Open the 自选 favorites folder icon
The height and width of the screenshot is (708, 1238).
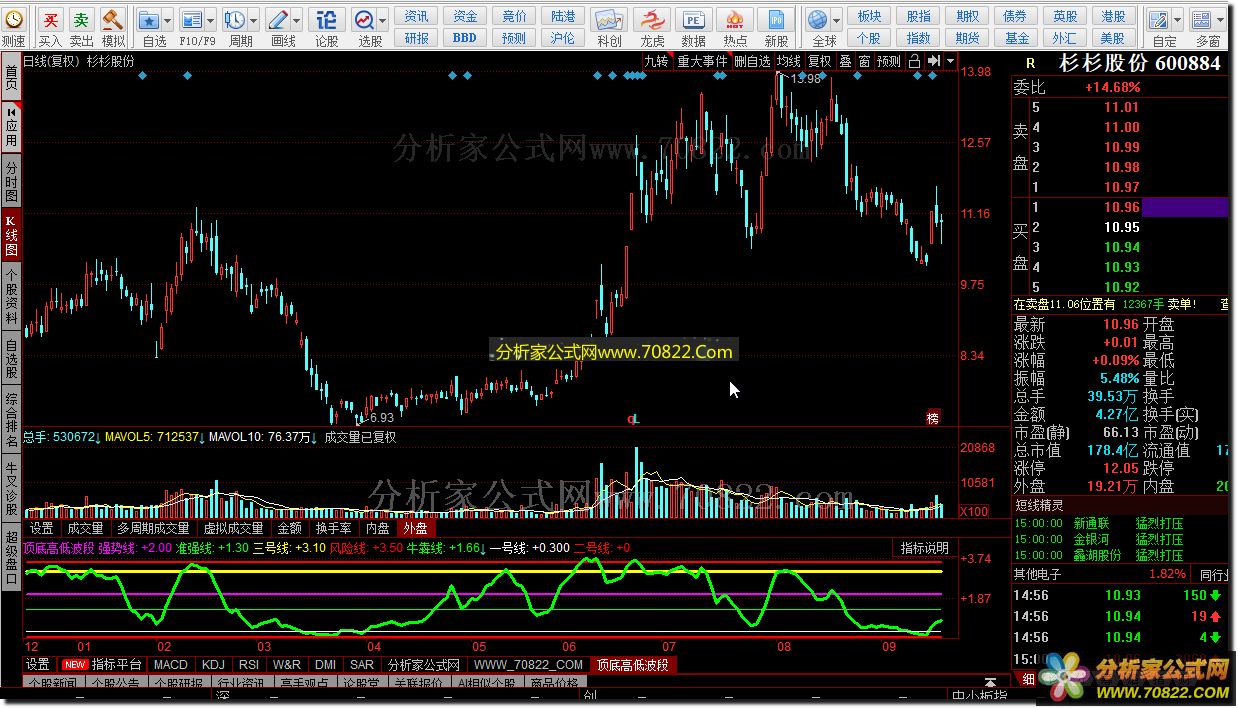pos(148,19)
